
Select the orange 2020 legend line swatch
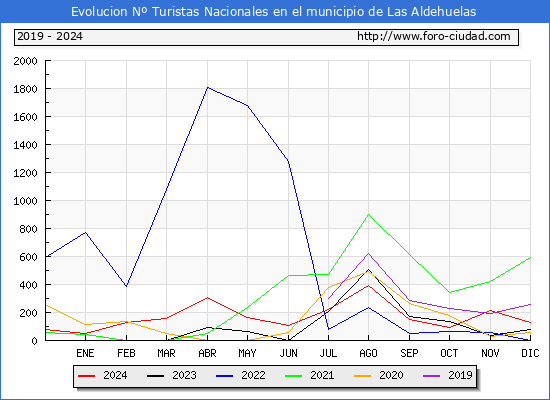click(x=363, y=376)
